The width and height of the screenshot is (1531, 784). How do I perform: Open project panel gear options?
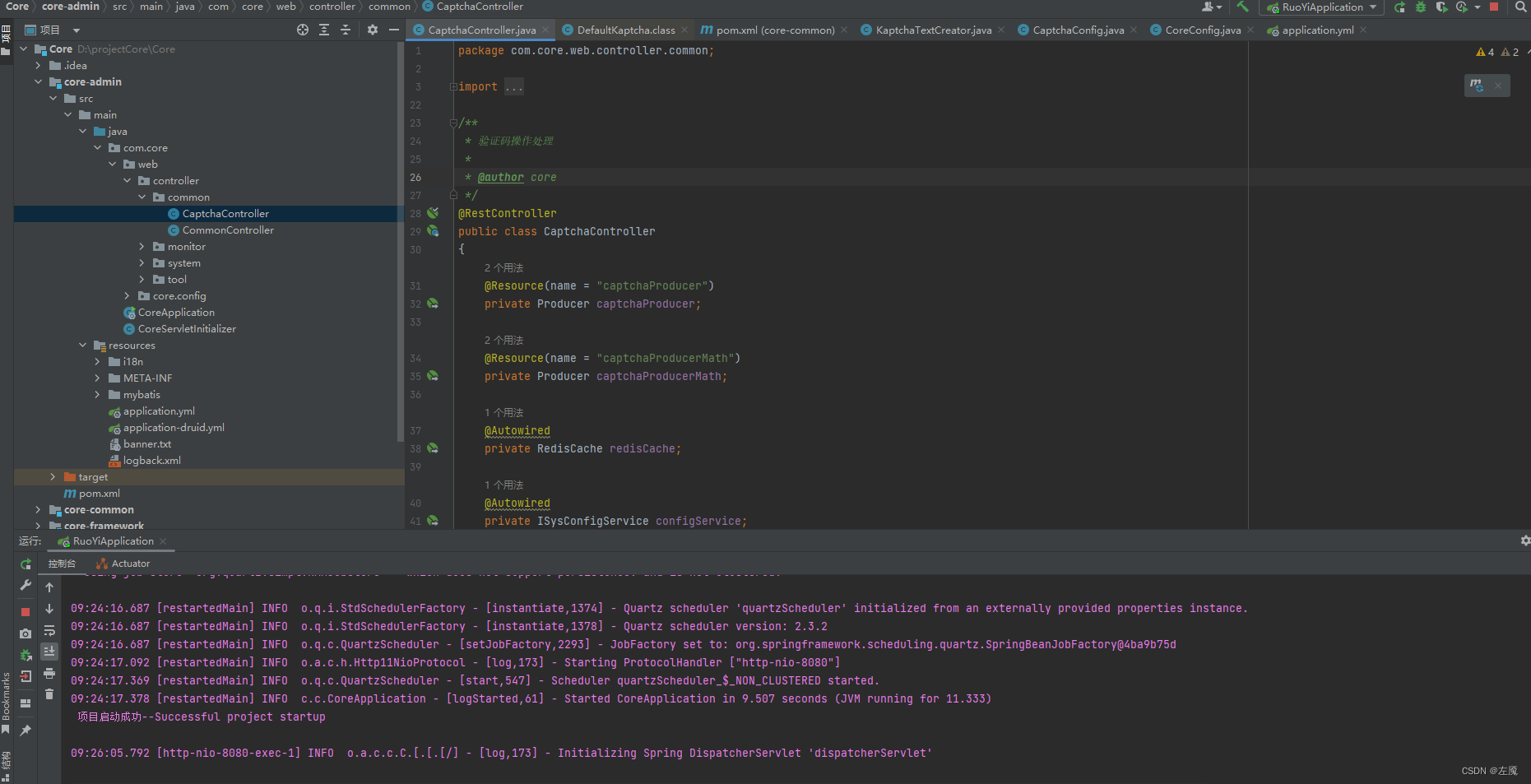[373, 30]
